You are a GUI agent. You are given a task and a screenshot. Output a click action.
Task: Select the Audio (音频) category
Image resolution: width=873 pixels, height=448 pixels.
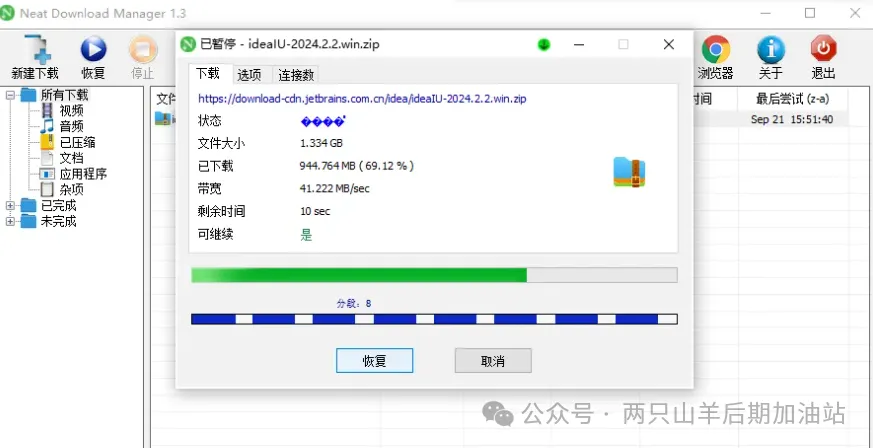click(x=71, y=126)
